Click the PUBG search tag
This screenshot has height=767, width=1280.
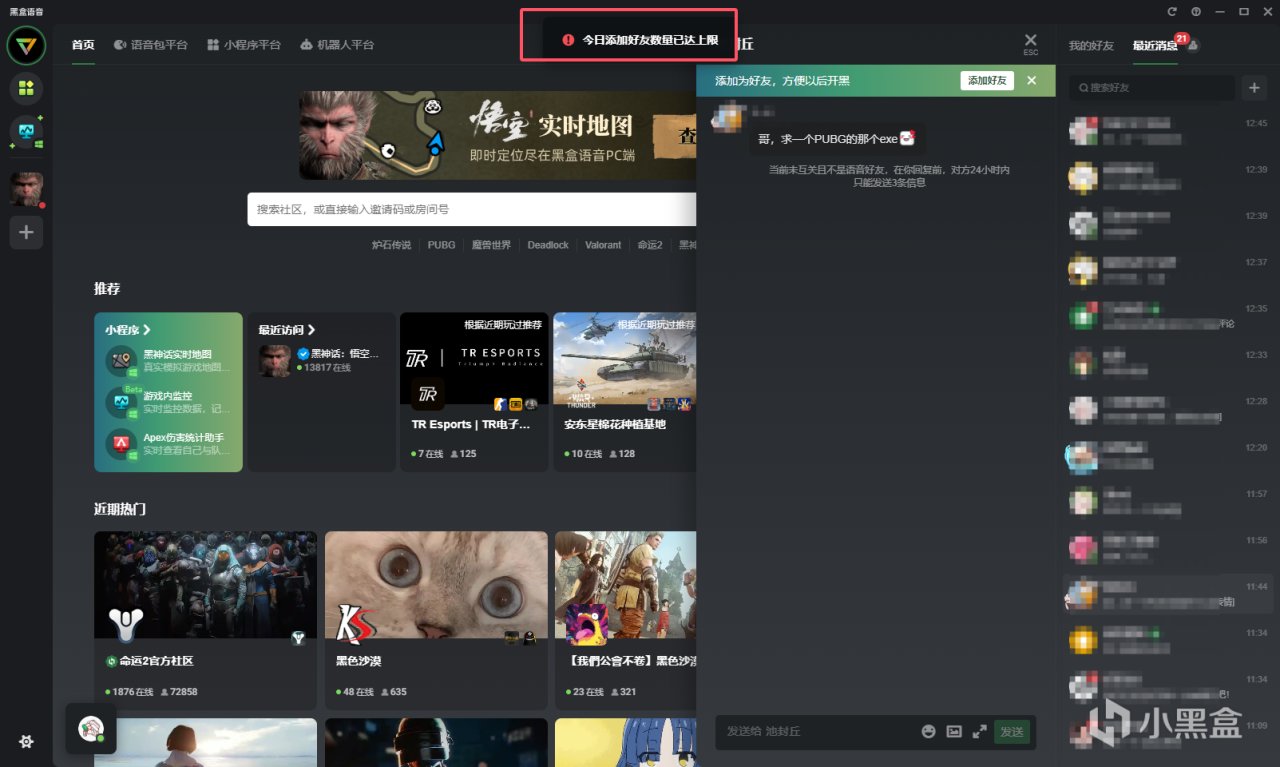click(x=441, y=245)
